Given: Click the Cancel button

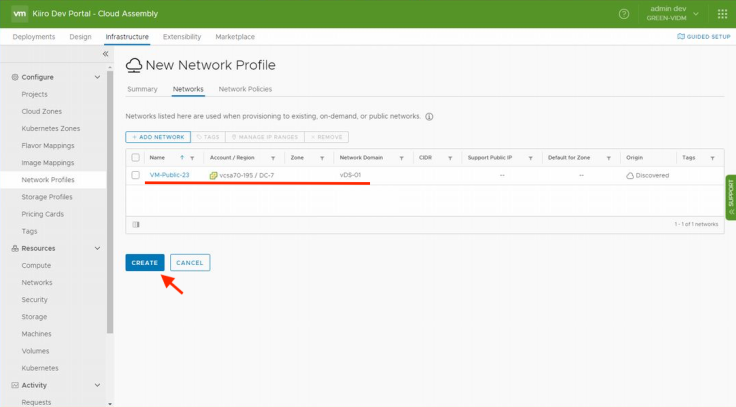Looking at the screenshot, I should click(190, 263).
